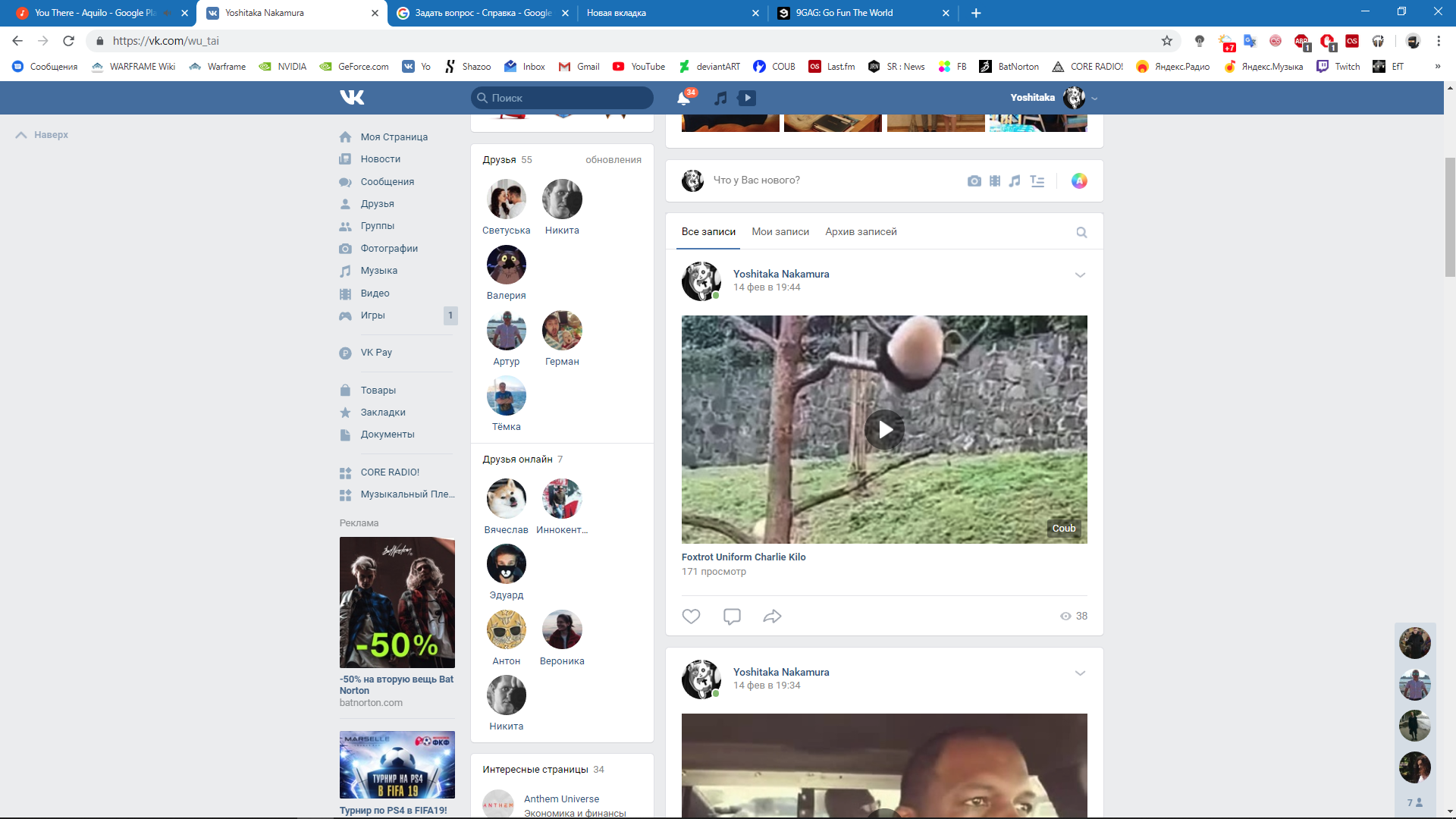
Task: Click the poster color circle icon
Action: 1078,180
